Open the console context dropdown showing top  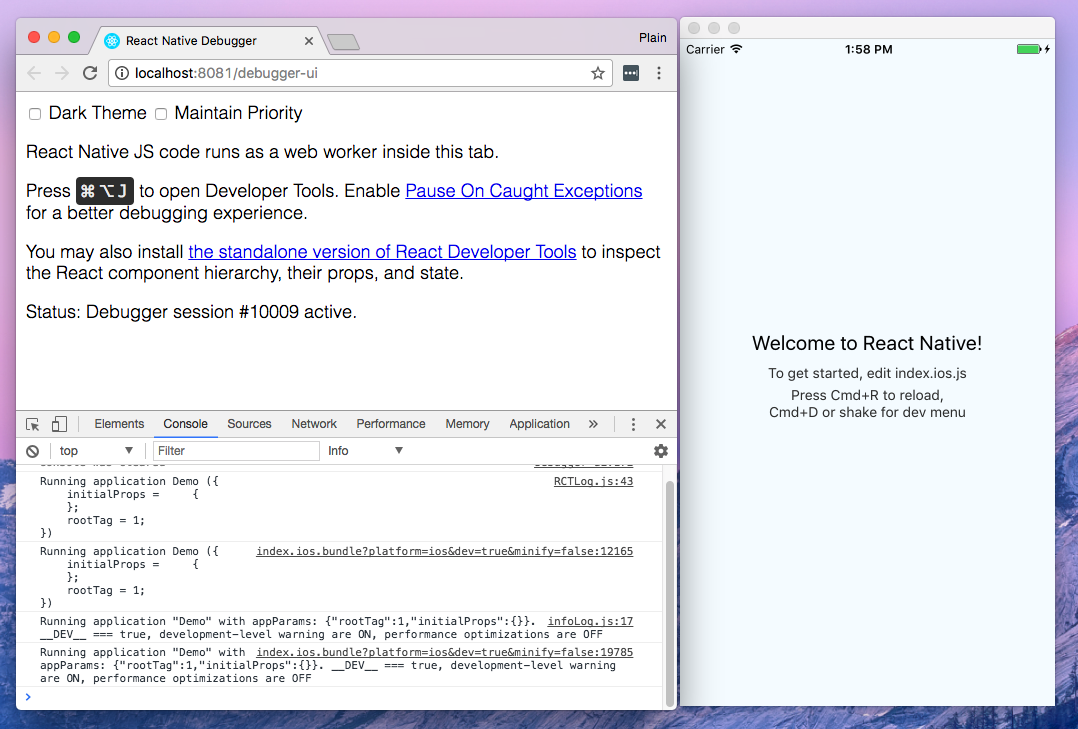[x=95, y=450]
